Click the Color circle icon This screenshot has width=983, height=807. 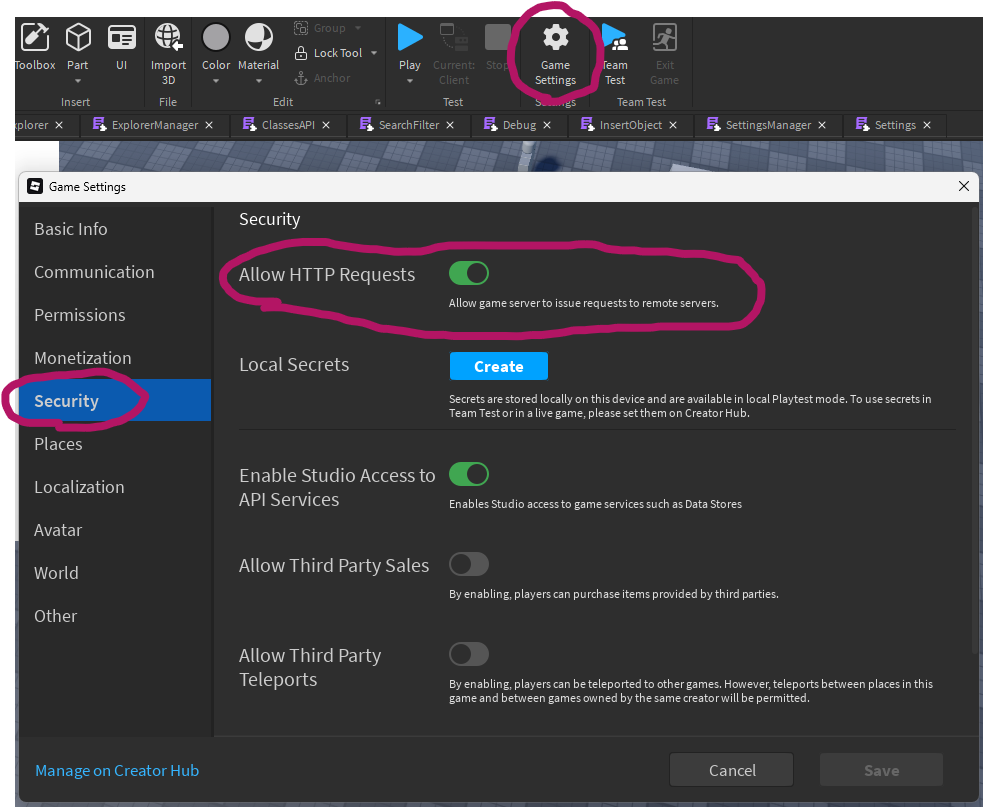pos(216,37)
